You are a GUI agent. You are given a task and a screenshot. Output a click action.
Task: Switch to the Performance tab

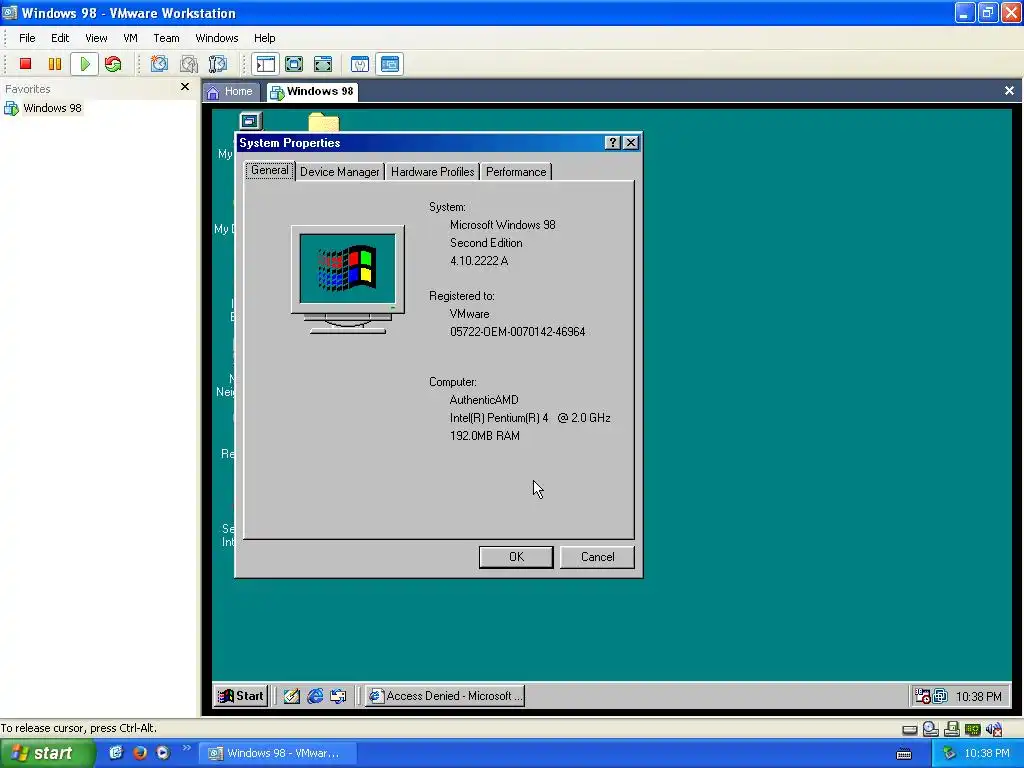(516, 172)
